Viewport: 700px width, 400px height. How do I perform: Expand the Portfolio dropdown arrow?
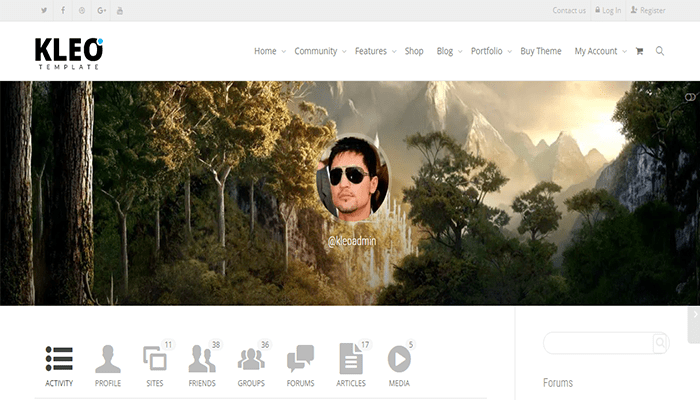tap(509, 52)
